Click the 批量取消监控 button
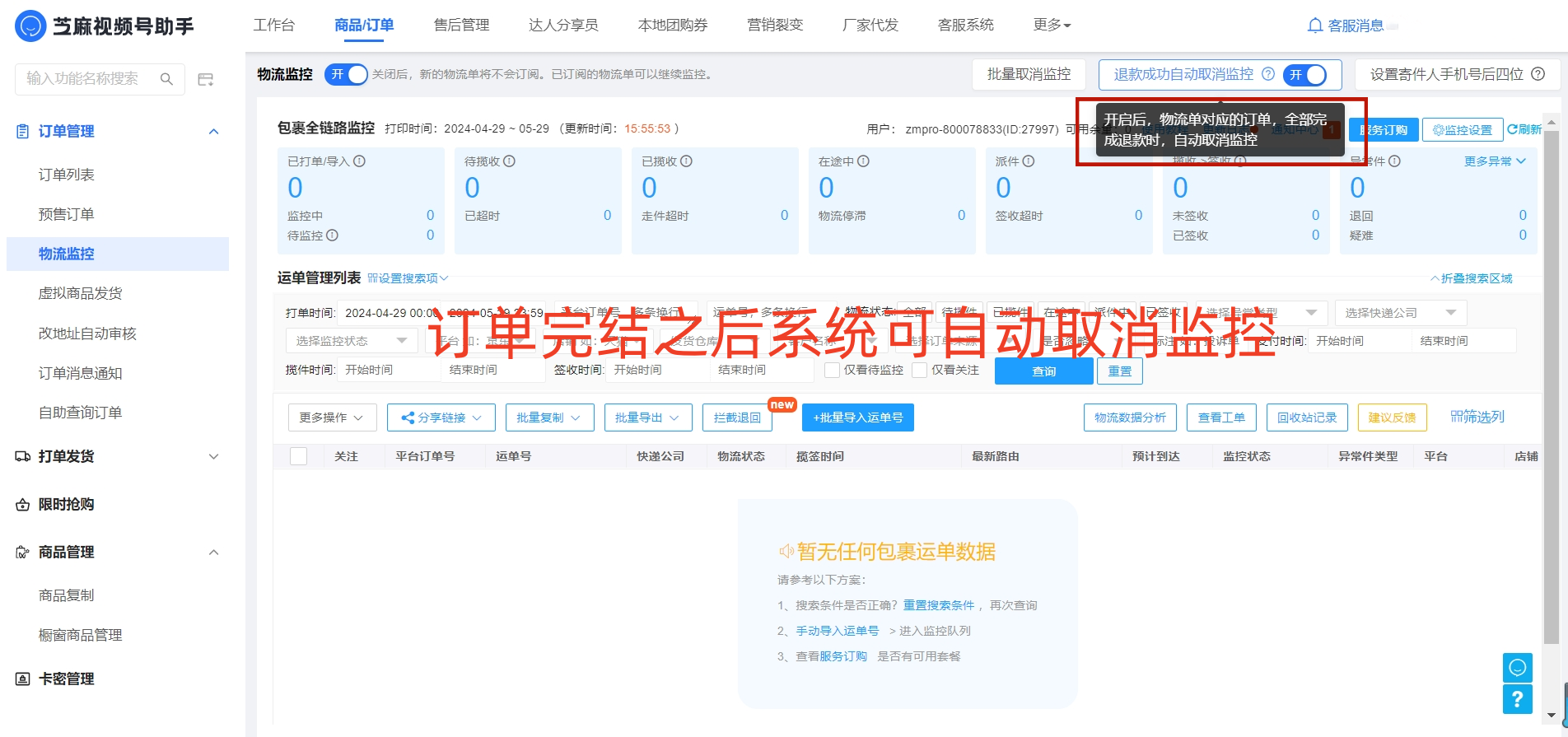Image resolution: width=1568 pixels, height=737 pixels. click(1029, 75)
